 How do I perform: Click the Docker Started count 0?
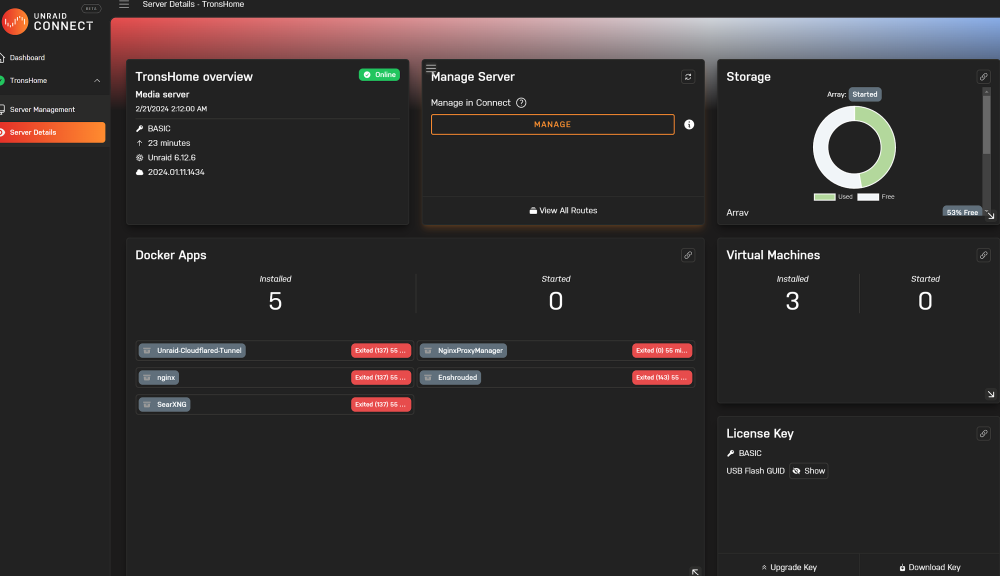555,301
